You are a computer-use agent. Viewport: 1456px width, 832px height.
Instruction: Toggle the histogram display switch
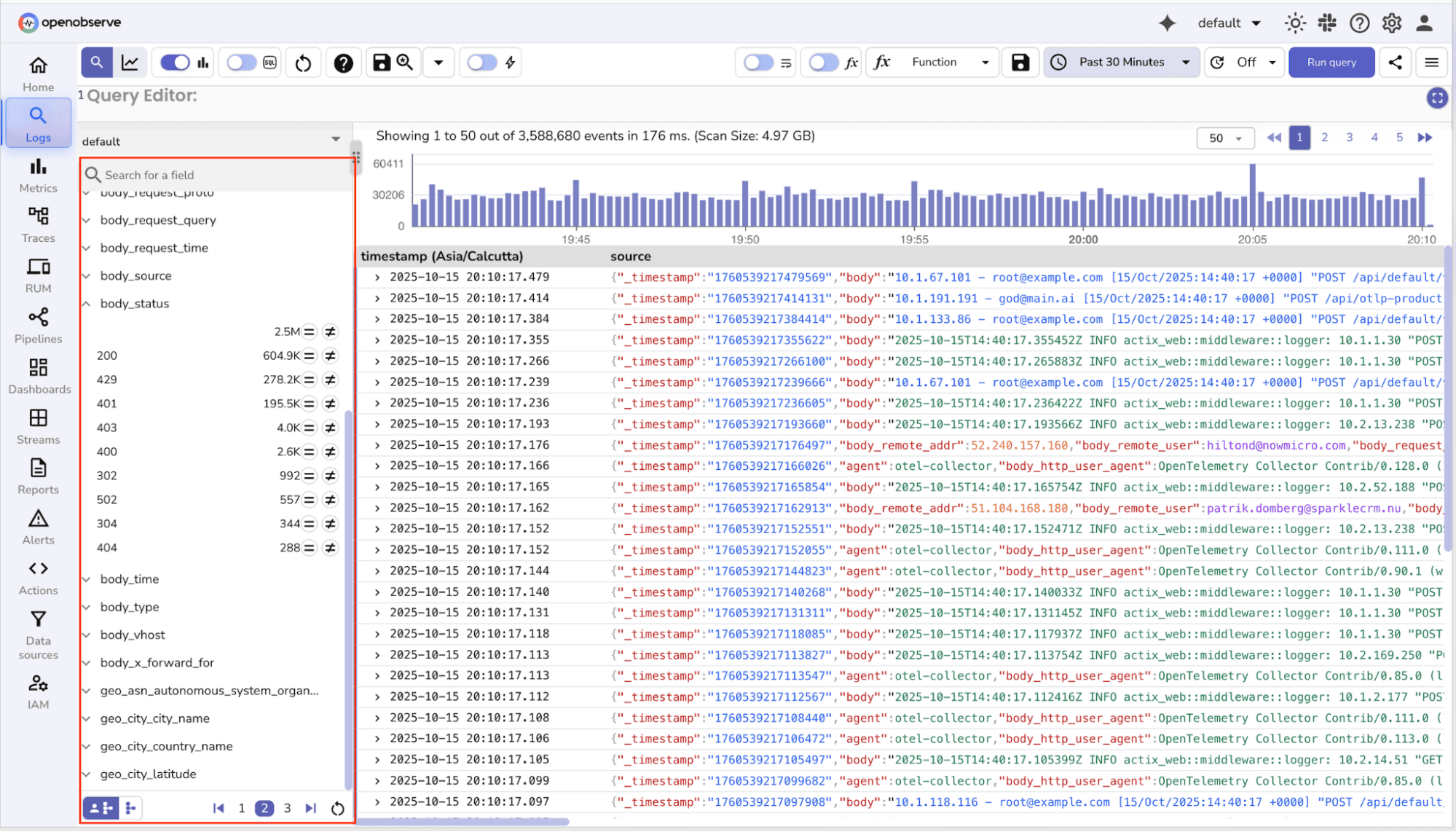pos(173,63)
